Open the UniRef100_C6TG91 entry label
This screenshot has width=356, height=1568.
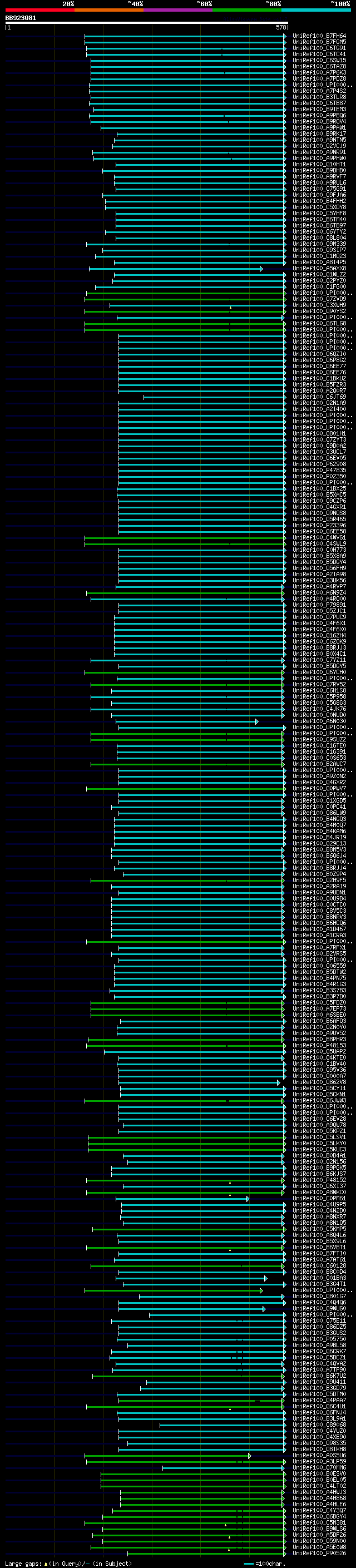(x=319, y=48)
